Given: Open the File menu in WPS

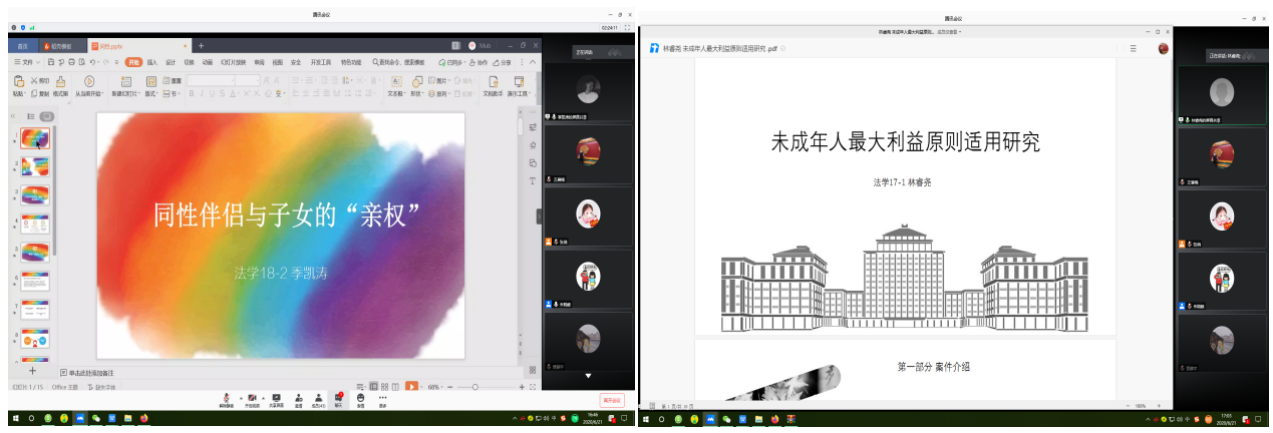Looking at the screenshot, I should (x=26, y=62).
